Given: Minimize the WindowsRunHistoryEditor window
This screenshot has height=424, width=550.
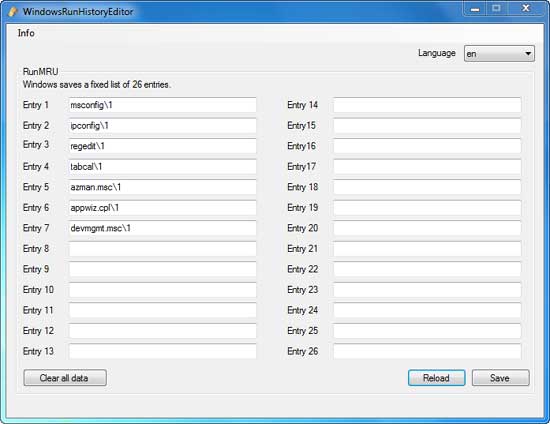Looking at the screenshot, I should pos(475,9).
